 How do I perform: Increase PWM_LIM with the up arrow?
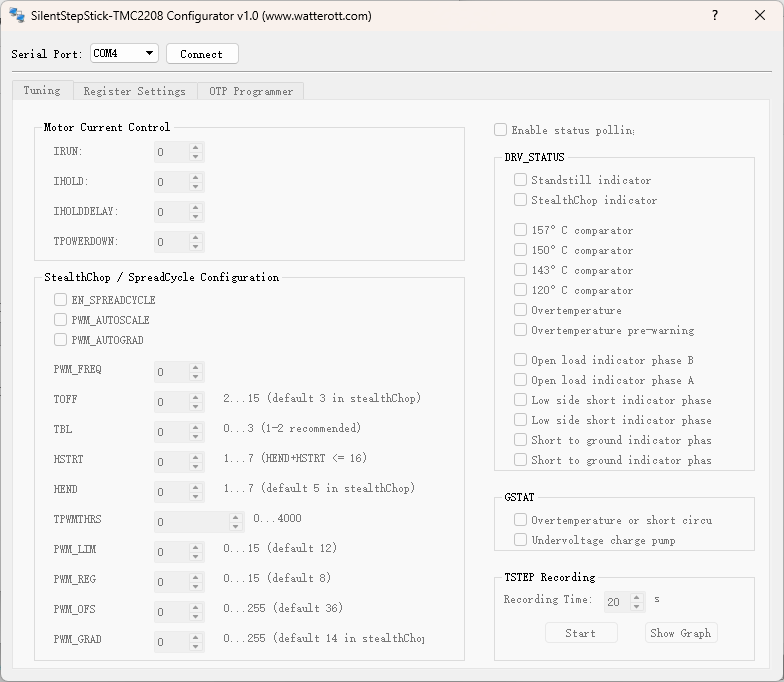click(x=196, y=548)
